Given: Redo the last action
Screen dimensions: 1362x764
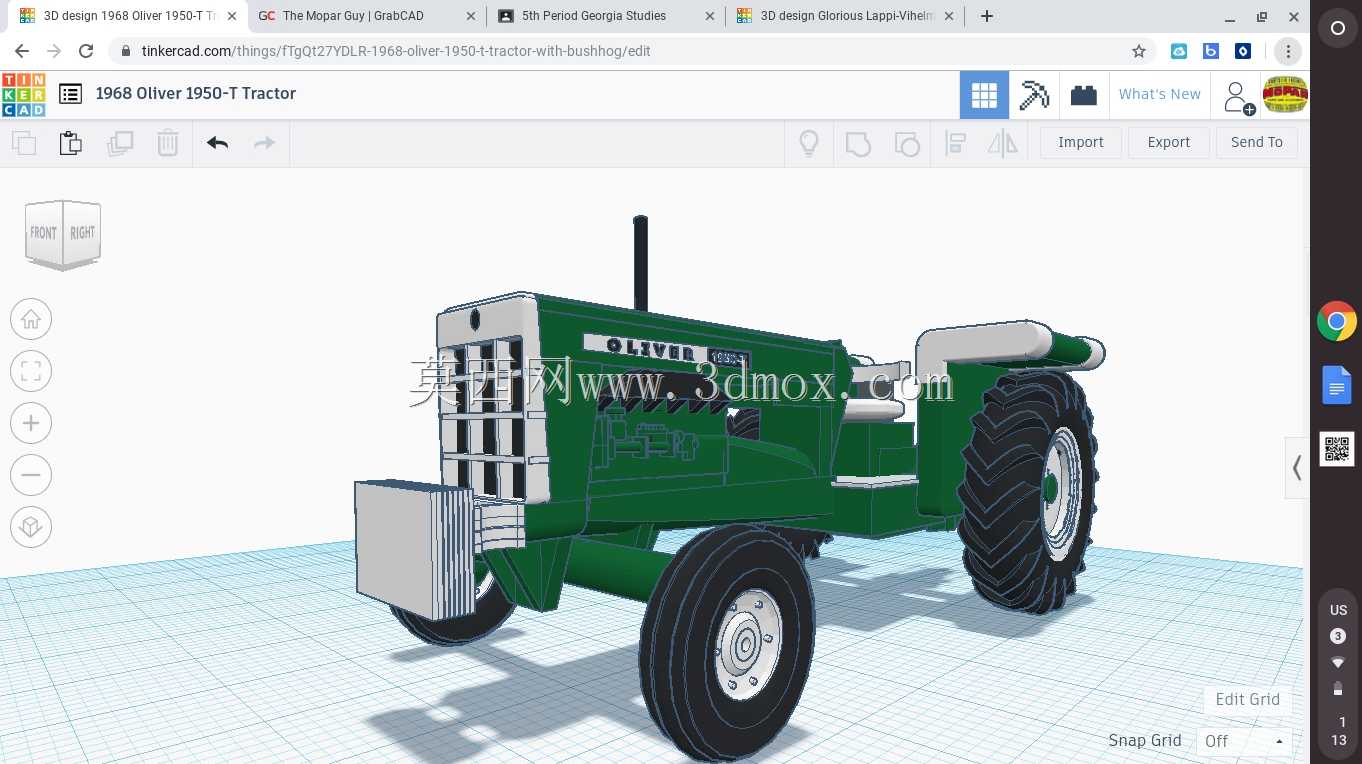Looking at the screenshot, I should [x=264, y=143].
